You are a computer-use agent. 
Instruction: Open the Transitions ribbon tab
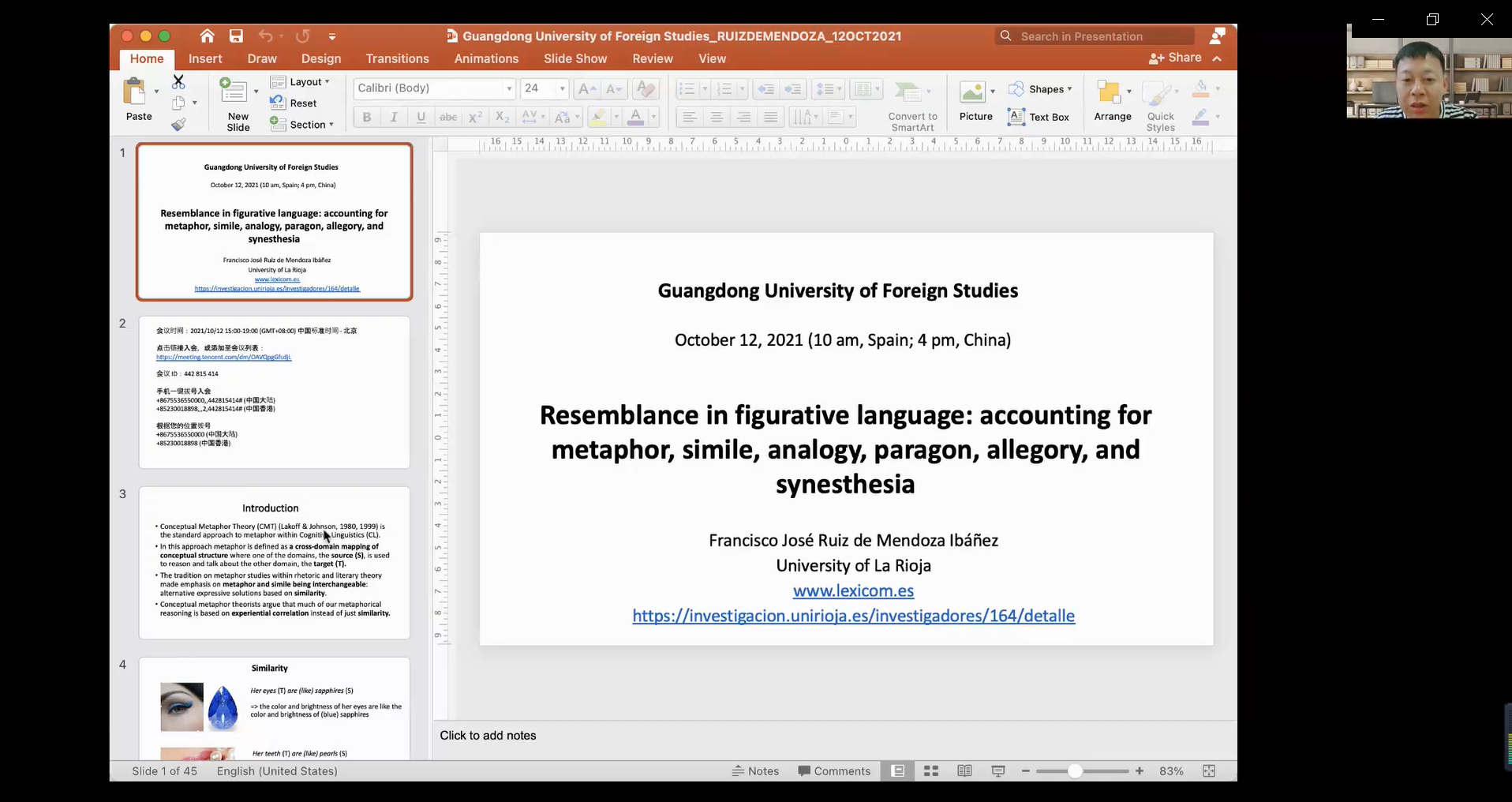click(397, 59)
